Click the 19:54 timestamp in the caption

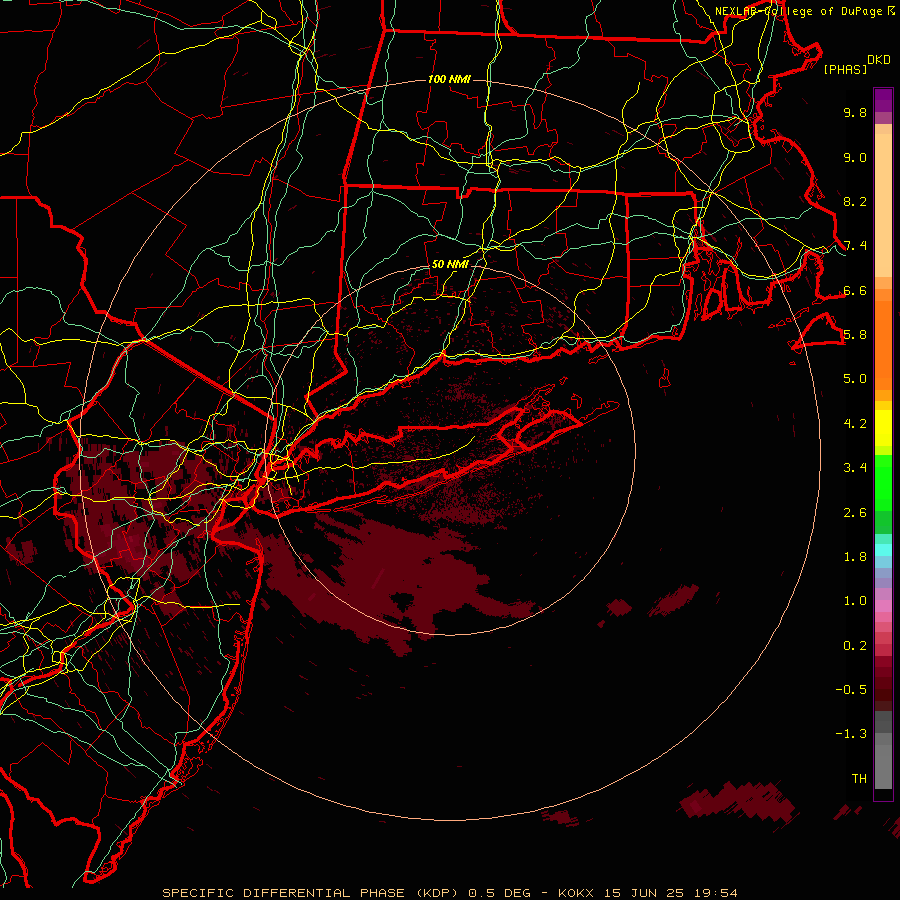click(x=718, y=893)
